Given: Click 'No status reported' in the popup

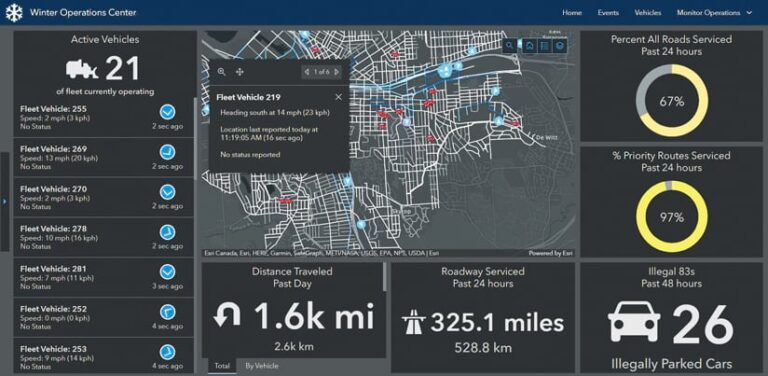Looking at the screenshot, I should tap(250, 155).
